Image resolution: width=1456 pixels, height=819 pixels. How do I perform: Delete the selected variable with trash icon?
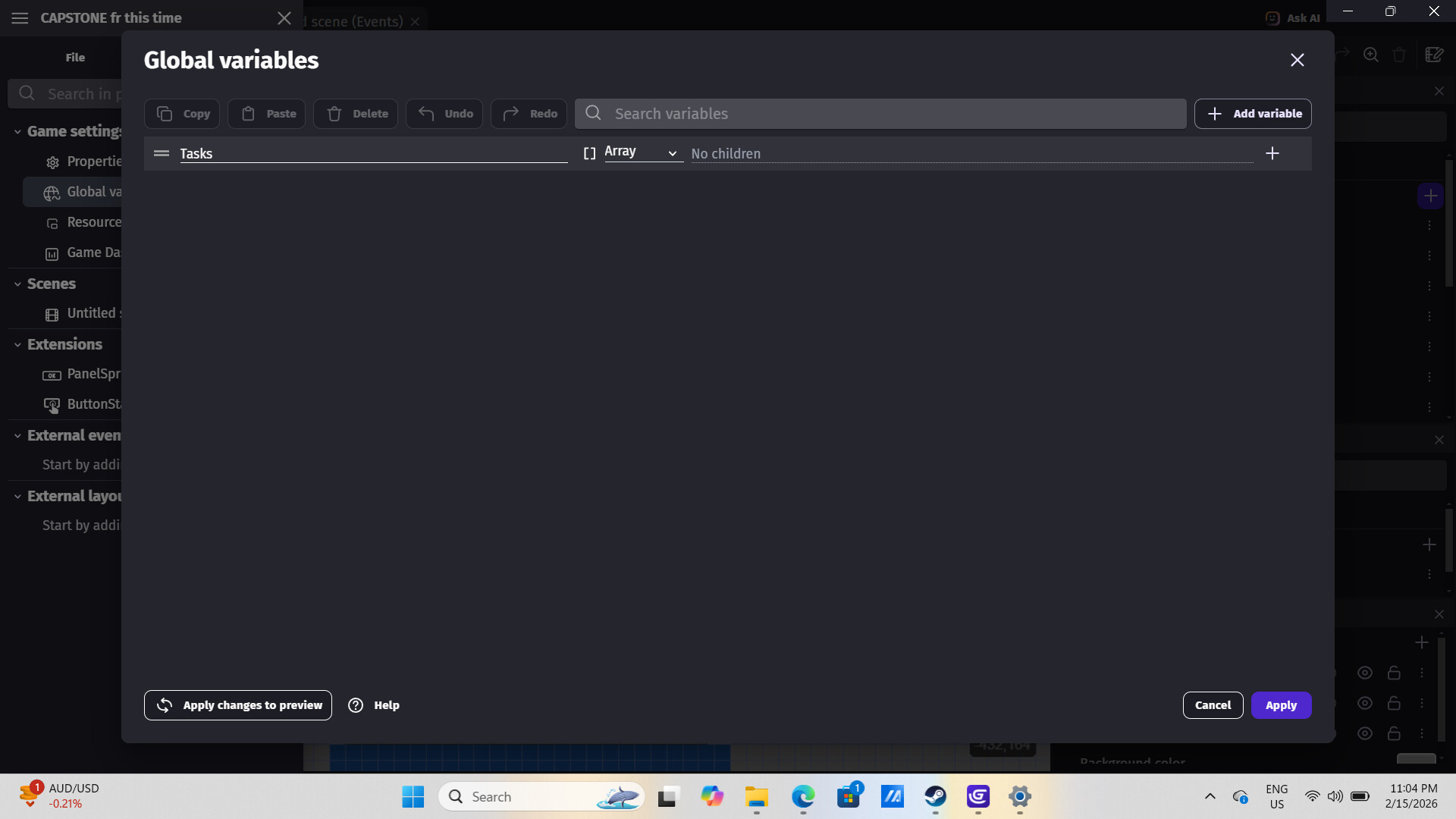356,114
